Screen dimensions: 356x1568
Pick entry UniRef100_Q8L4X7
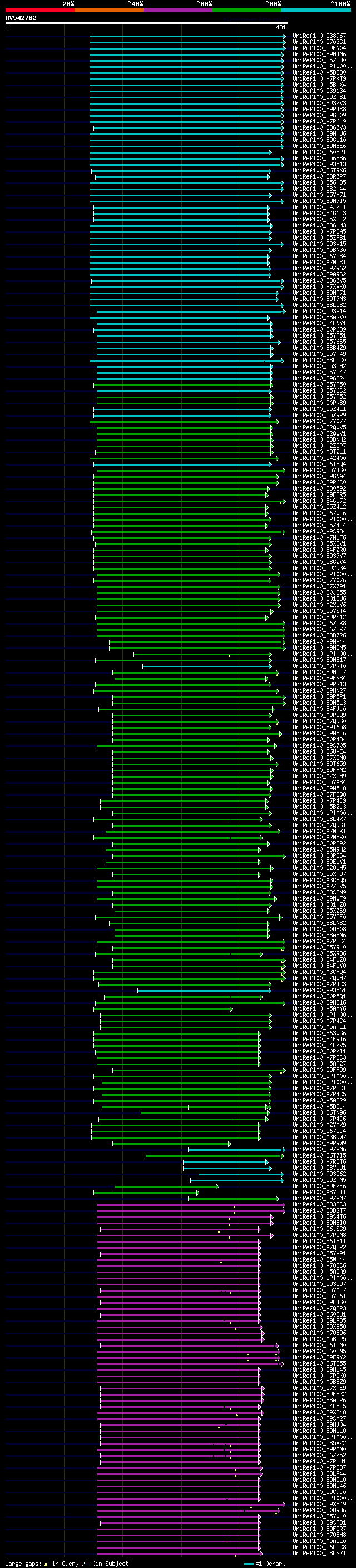(319, 819)
